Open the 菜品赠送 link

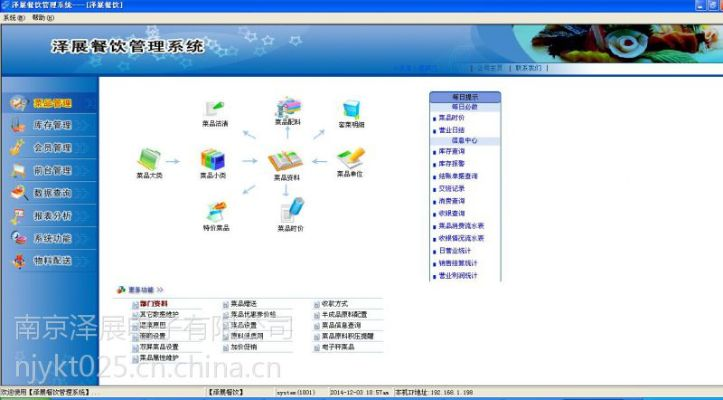point(243,304)
